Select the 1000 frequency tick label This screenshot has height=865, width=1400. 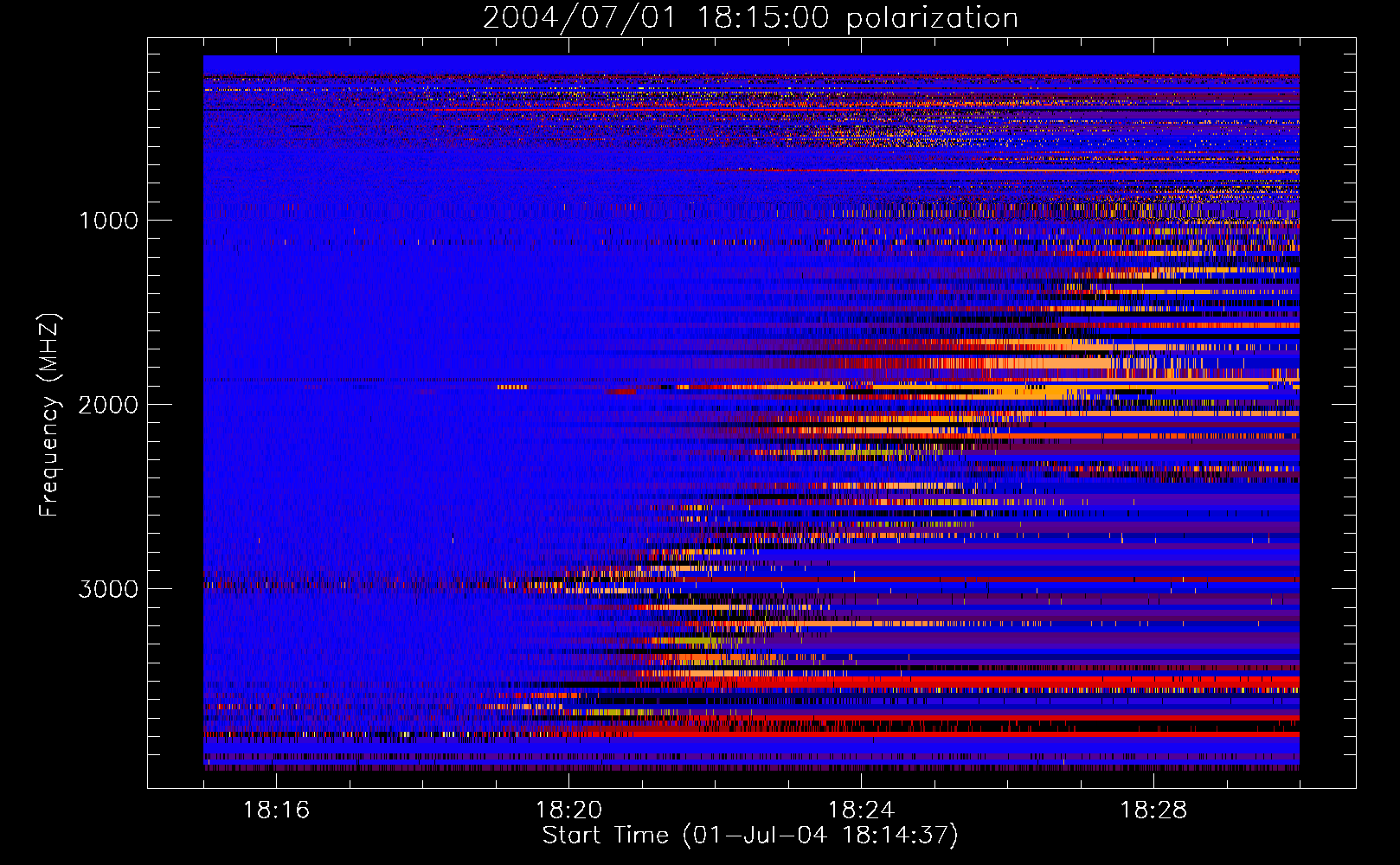[x=108, y=221]
